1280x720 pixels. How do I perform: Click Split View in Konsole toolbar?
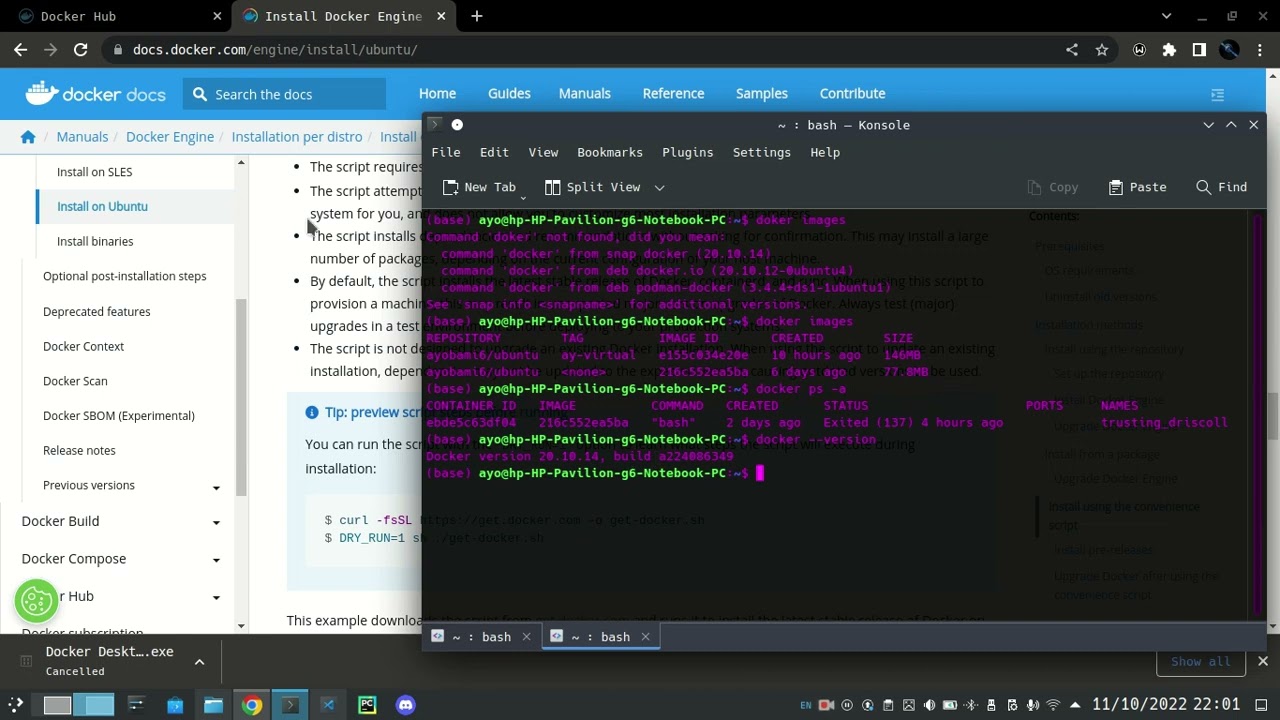point(593,187)
